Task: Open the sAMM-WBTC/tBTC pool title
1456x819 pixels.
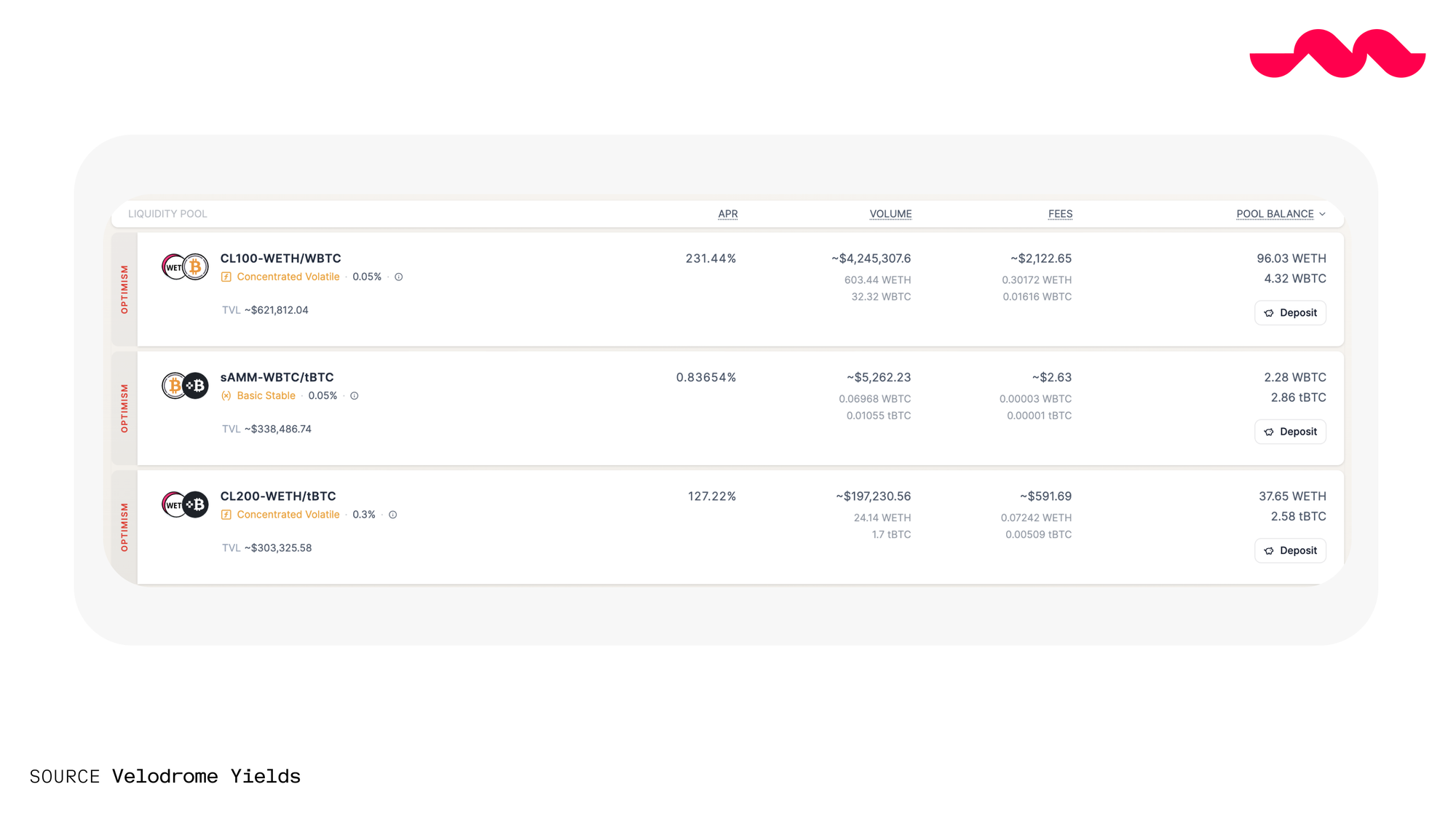Action: click(277, 377)
